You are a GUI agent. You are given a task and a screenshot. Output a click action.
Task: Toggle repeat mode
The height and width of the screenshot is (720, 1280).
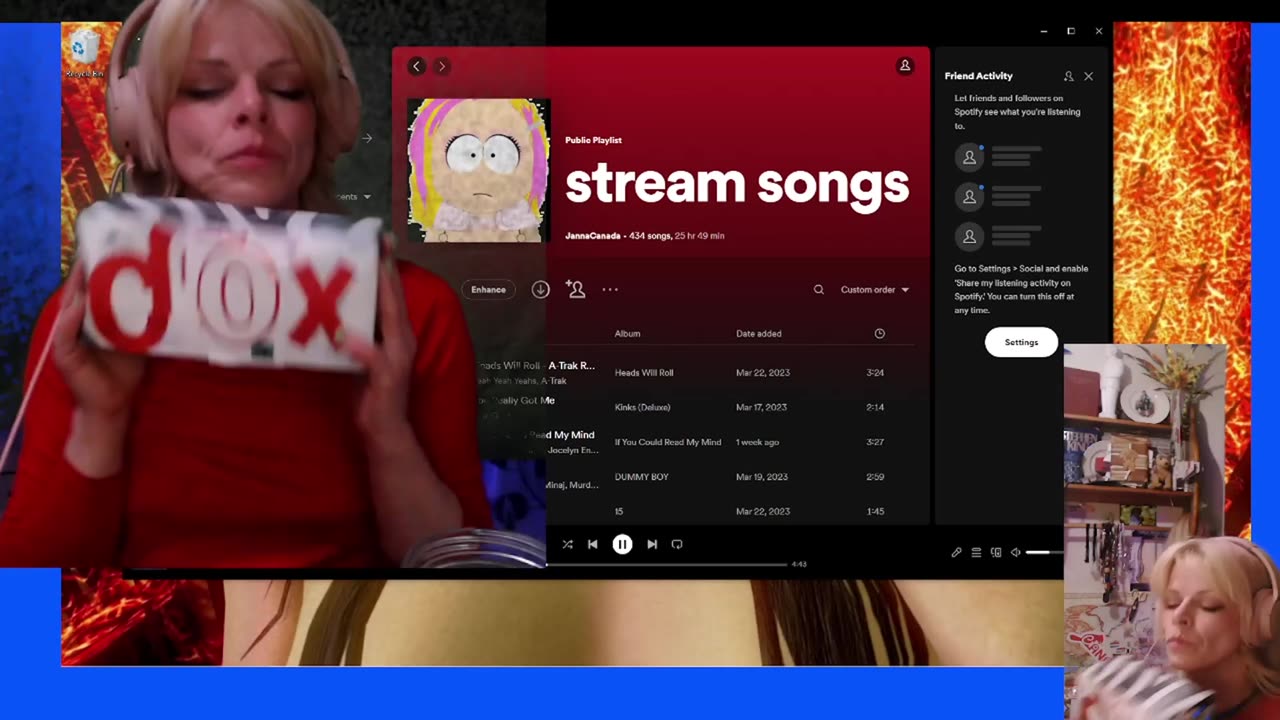(677, 545)
